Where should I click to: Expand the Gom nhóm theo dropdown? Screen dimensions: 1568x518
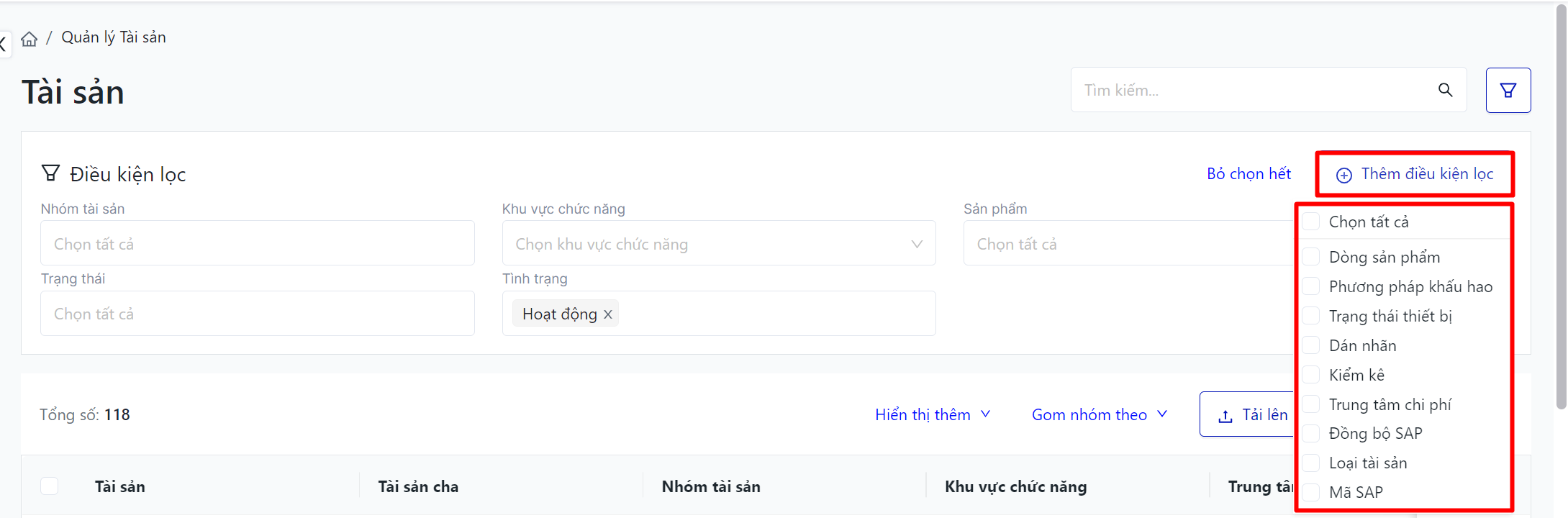[x=1100, y=414]
